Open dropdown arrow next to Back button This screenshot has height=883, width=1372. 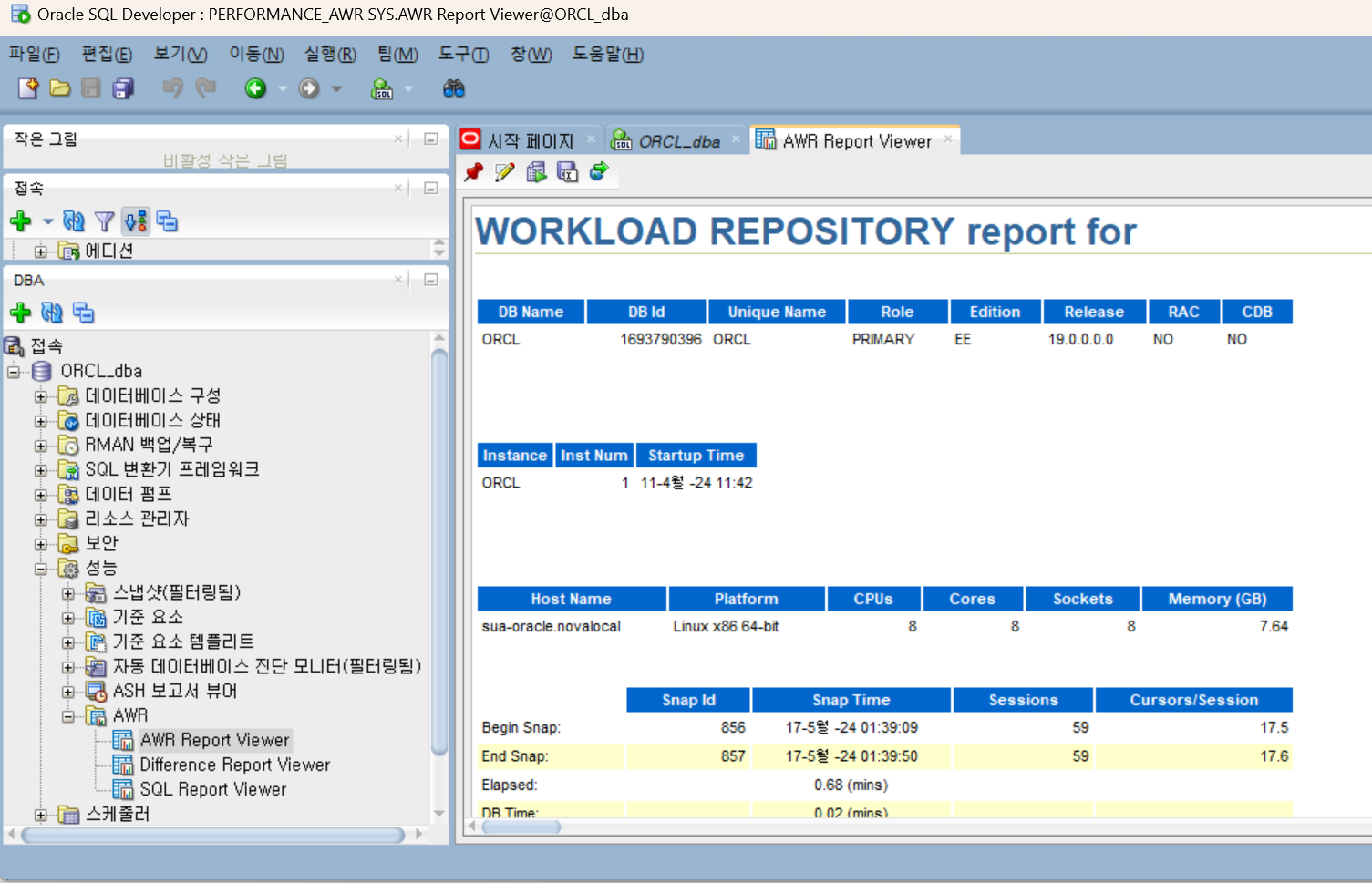point(283,88)
